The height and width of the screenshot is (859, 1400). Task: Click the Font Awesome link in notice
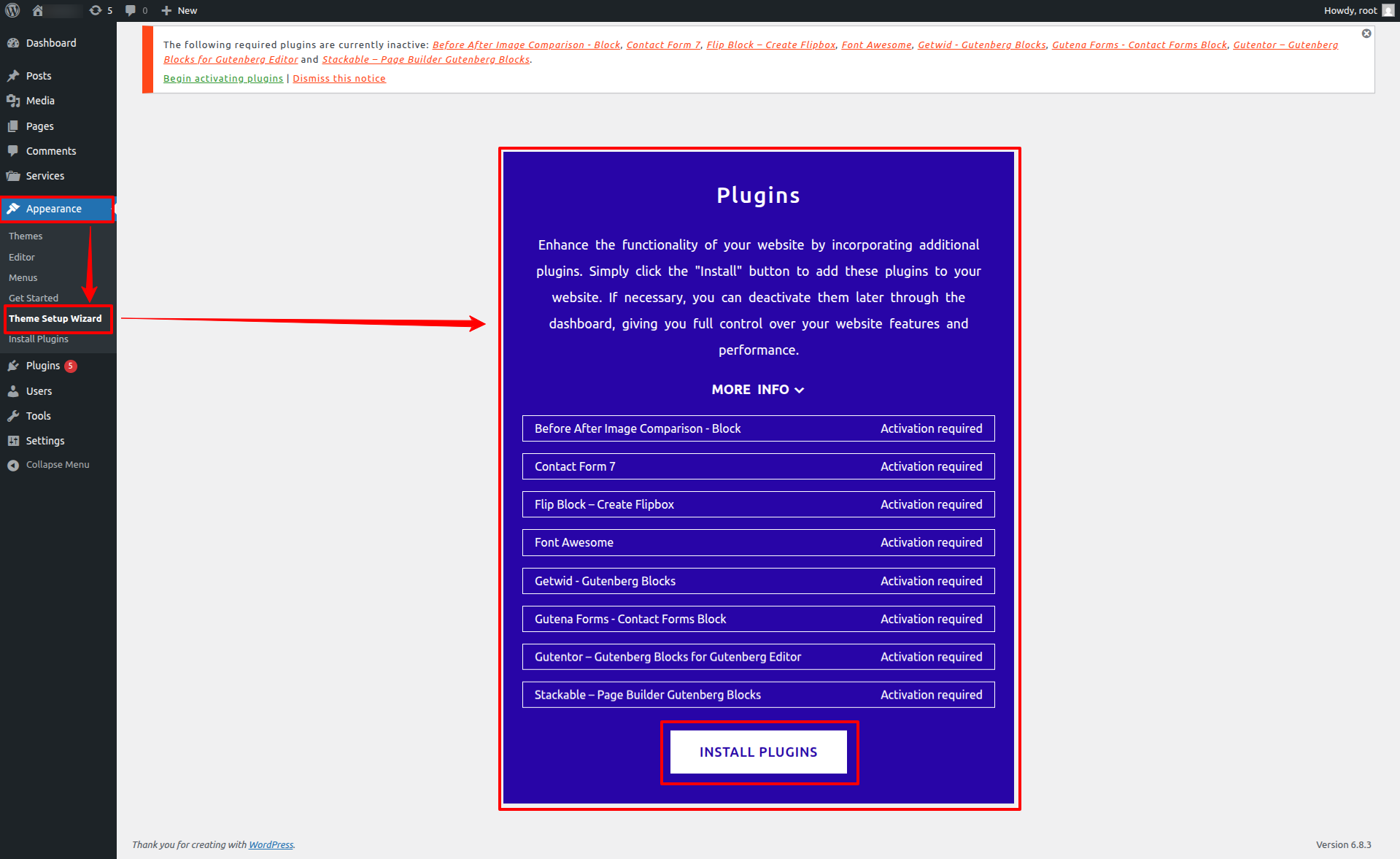(876, 45)
